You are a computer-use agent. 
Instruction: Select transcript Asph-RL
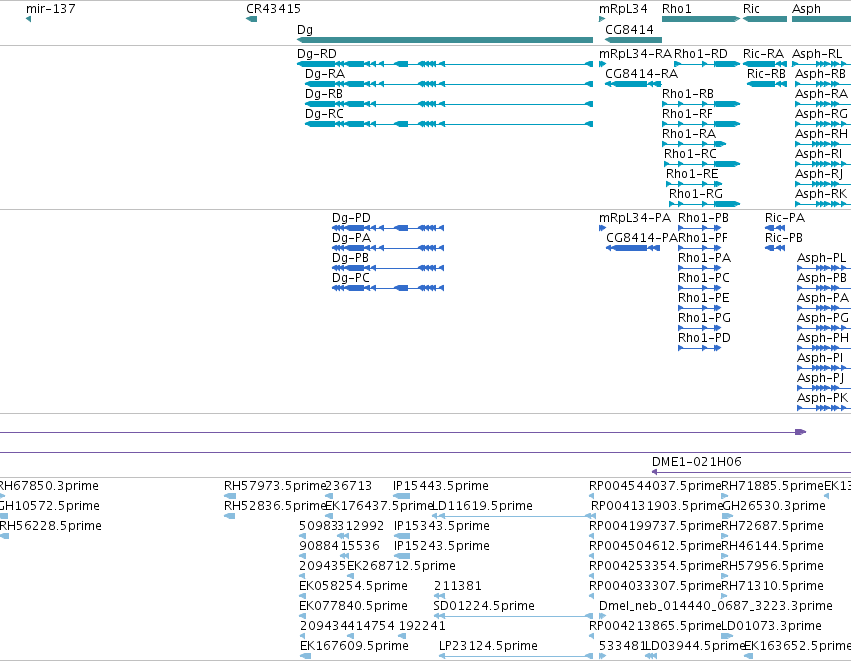[x=822, y=64]
